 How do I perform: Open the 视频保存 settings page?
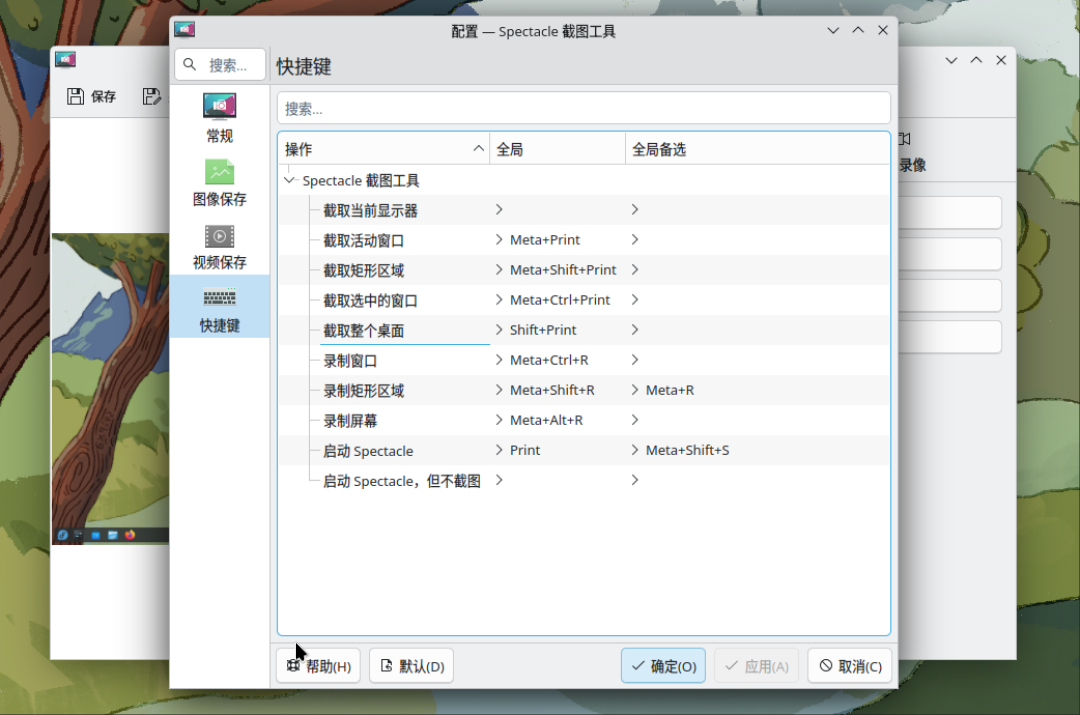(x=219, y=246)
